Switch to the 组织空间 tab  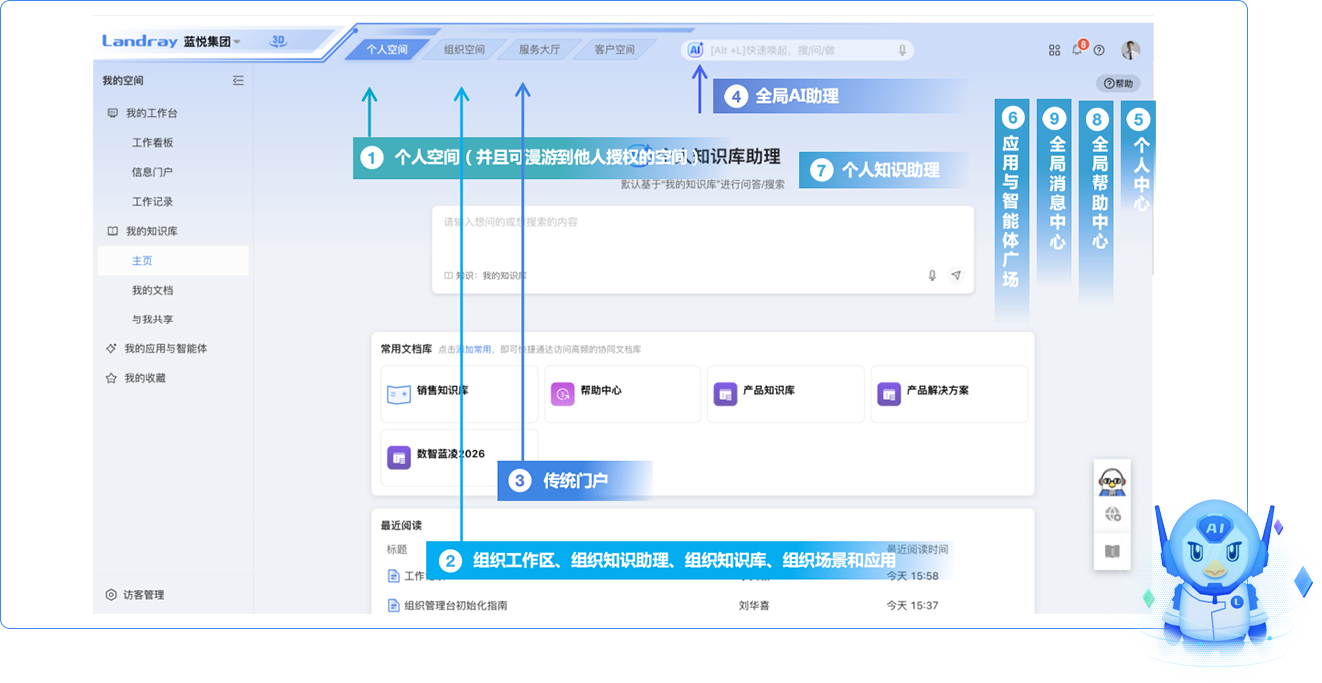coord(464,49)
